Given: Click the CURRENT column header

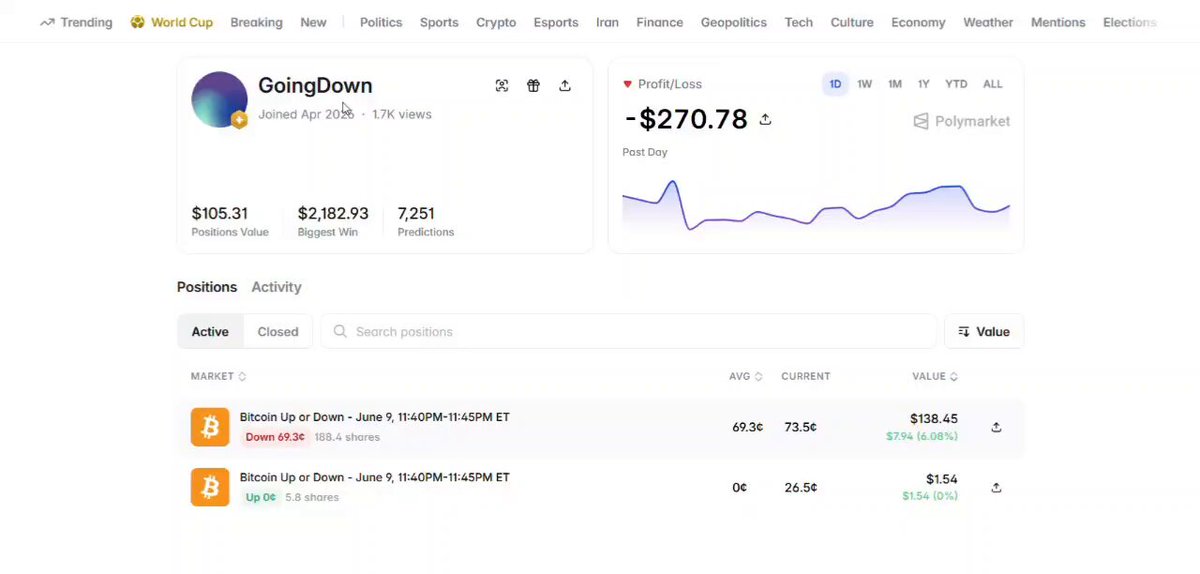Looking at the screenshot, I should pyautogui.click(x=806, y=377).
